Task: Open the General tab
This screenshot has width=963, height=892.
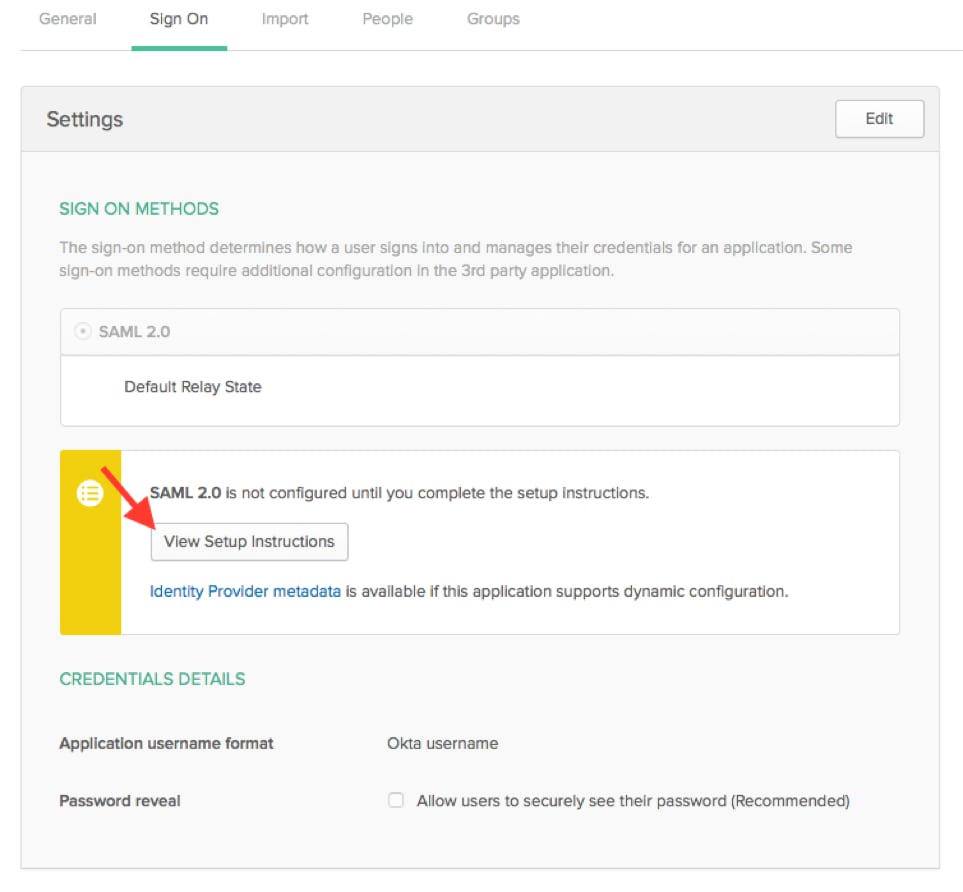Action: click(68, 19)
